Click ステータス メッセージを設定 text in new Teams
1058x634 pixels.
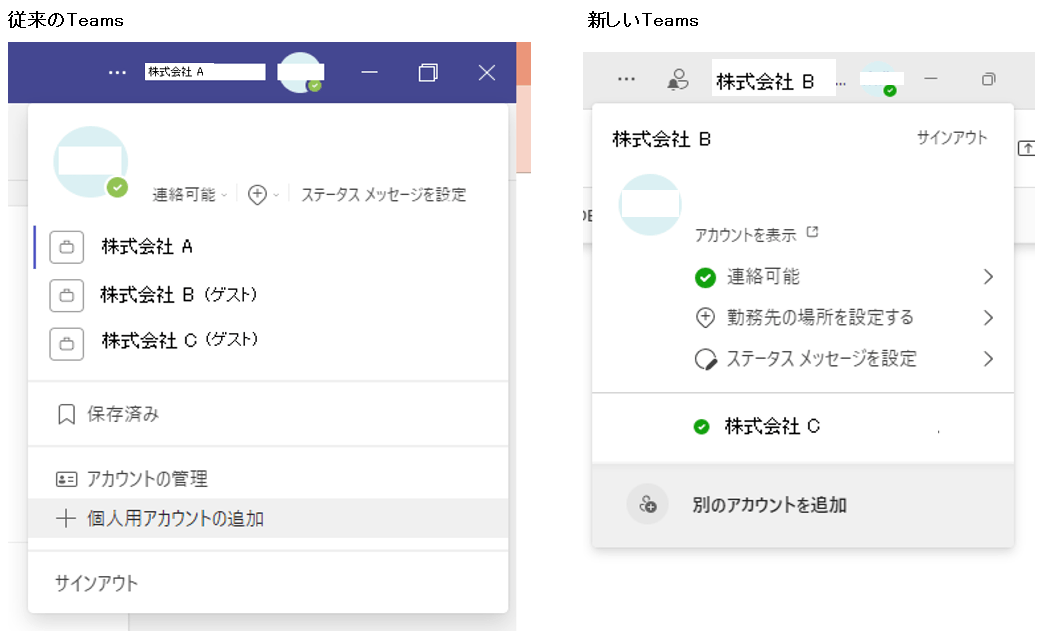[821, 359]
